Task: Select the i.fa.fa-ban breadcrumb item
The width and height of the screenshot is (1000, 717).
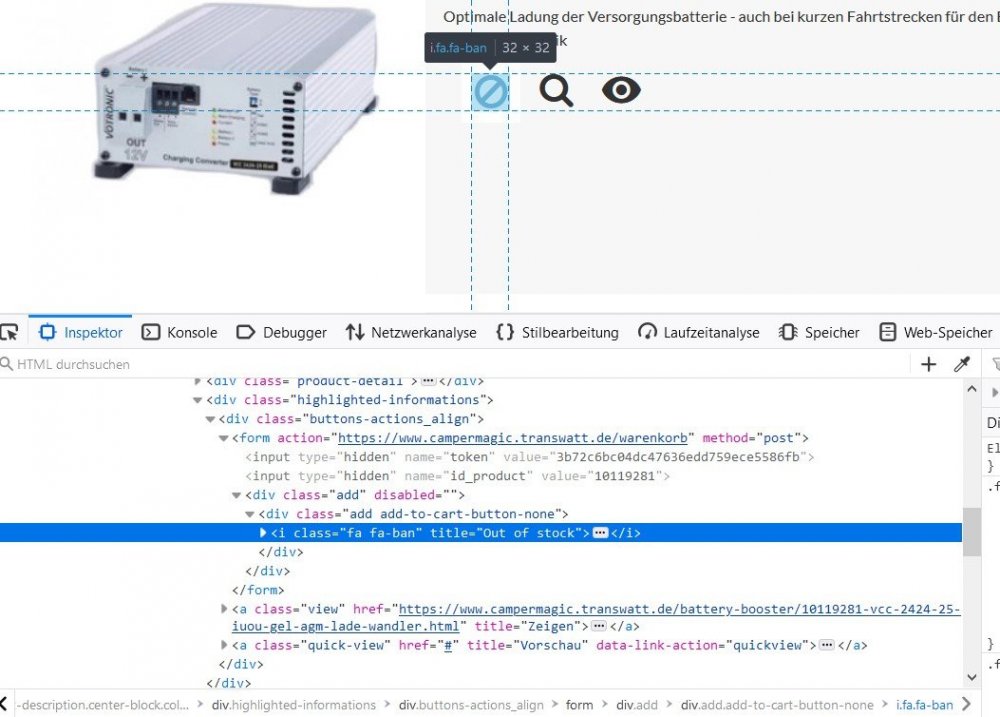Action: (x=925, y=704)
